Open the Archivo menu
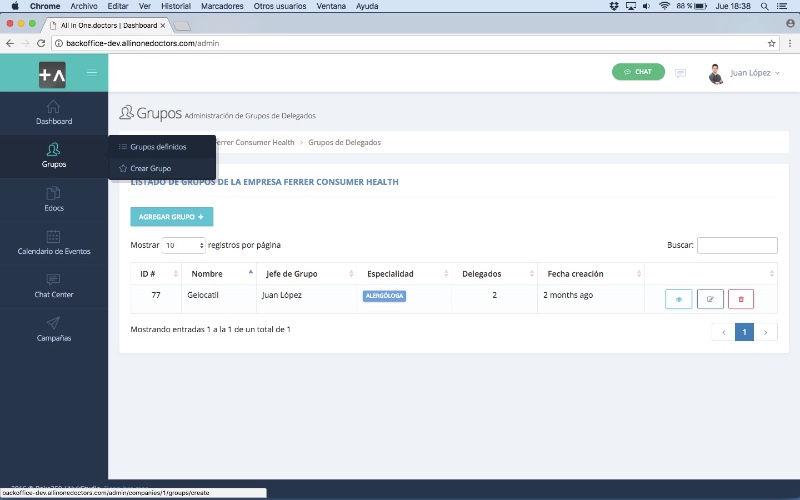 tap(84, 6)
